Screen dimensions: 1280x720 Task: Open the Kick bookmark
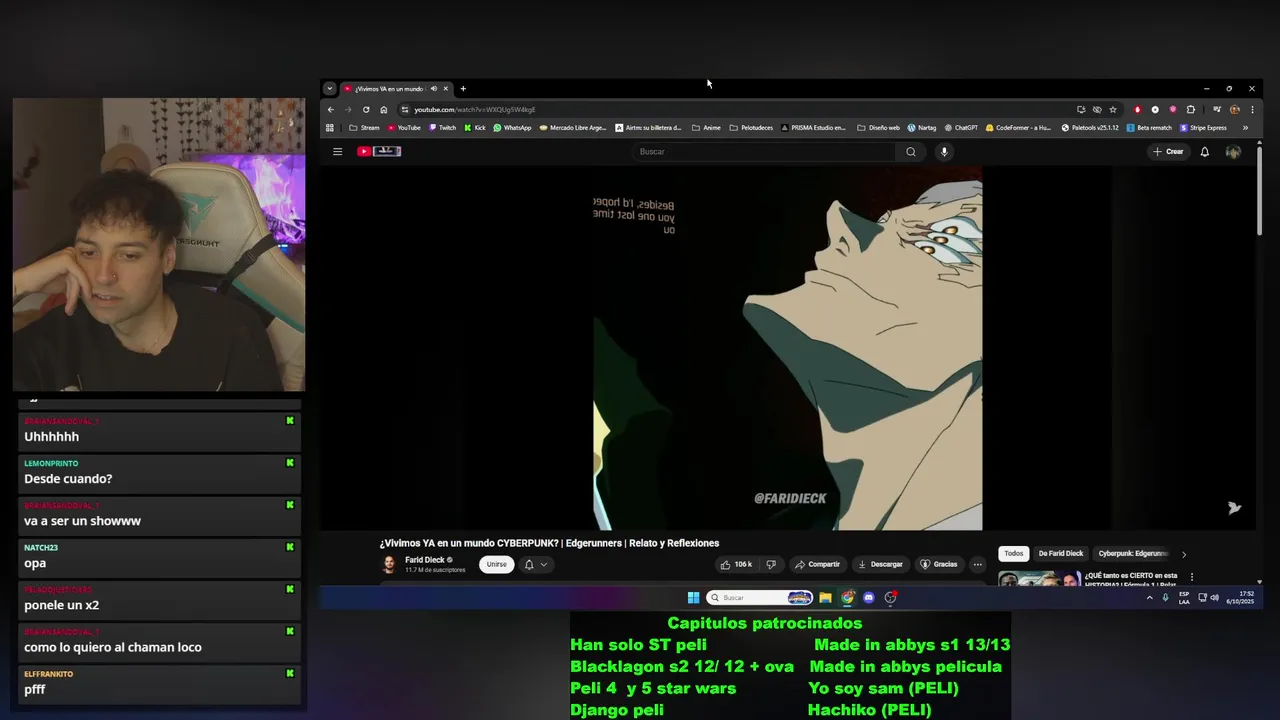474,128
